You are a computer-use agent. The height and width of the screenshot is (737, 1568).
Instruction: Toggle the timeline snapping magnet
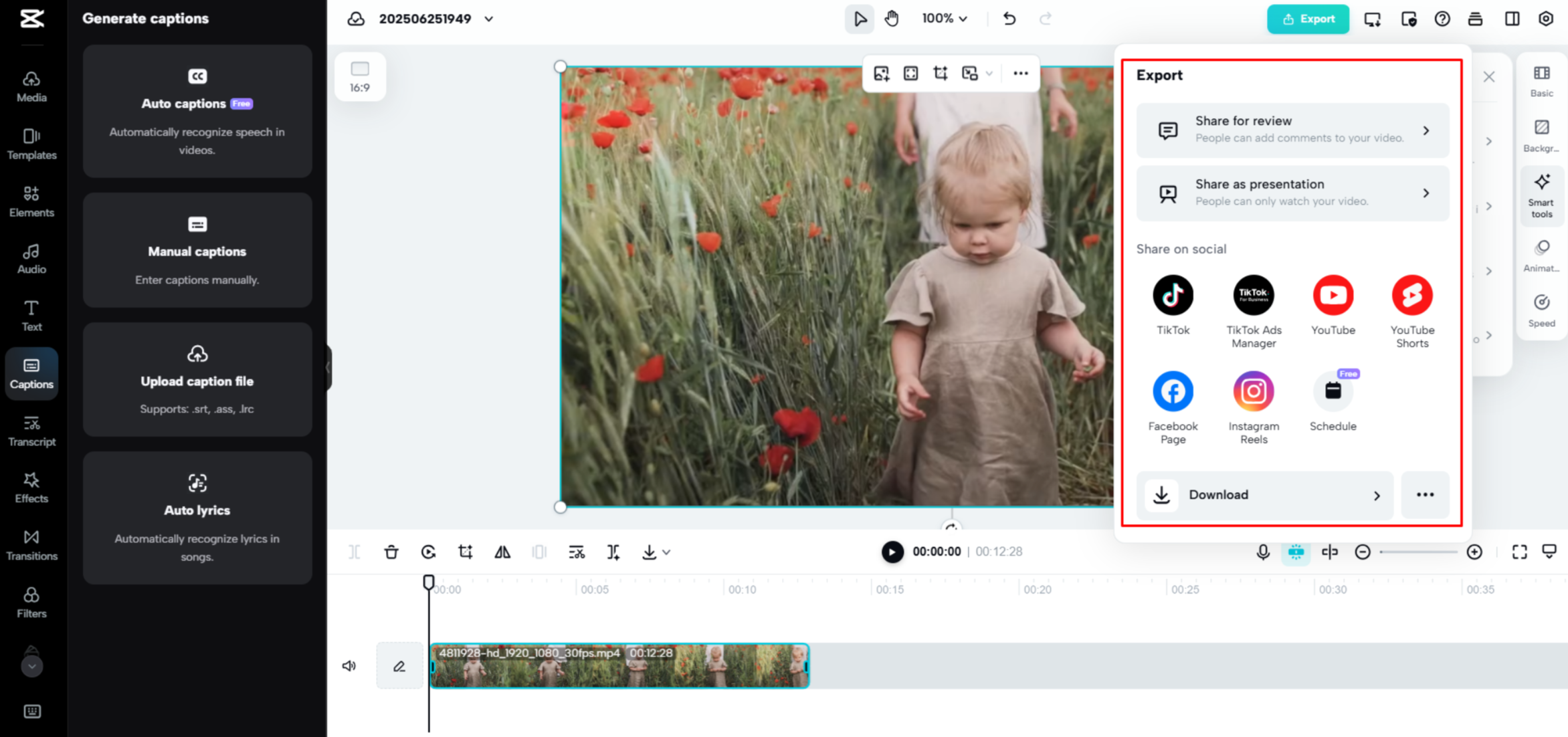pos(1296,552)
